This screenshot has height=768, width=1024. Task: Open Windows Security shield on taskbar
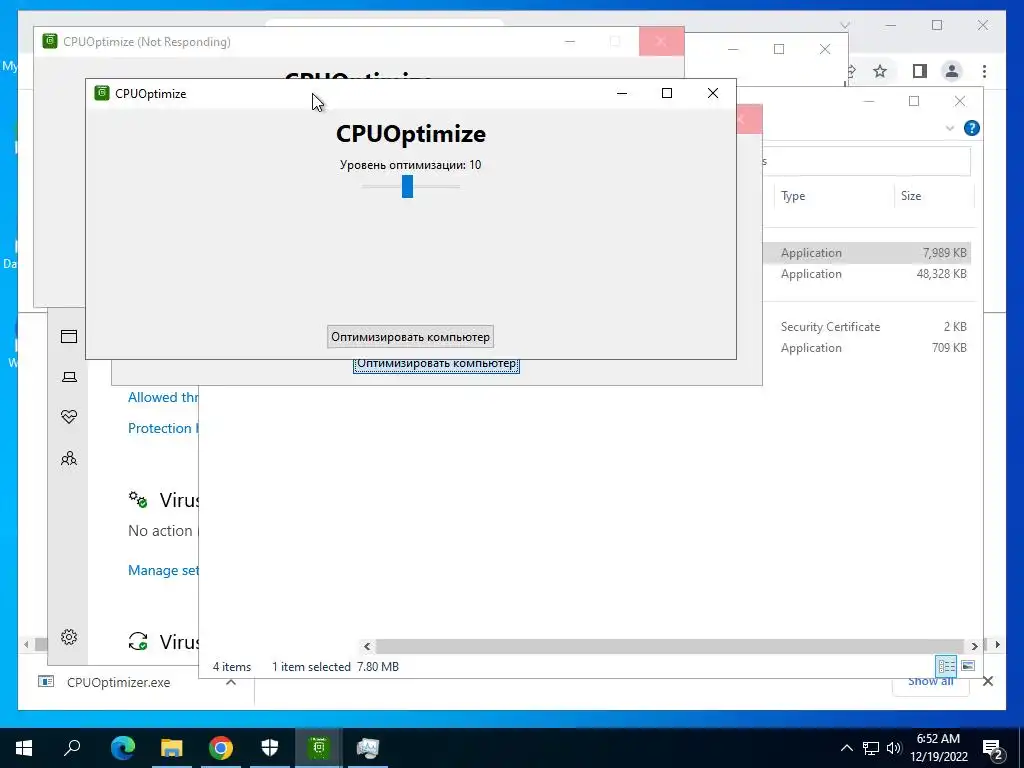click(270, 748)
